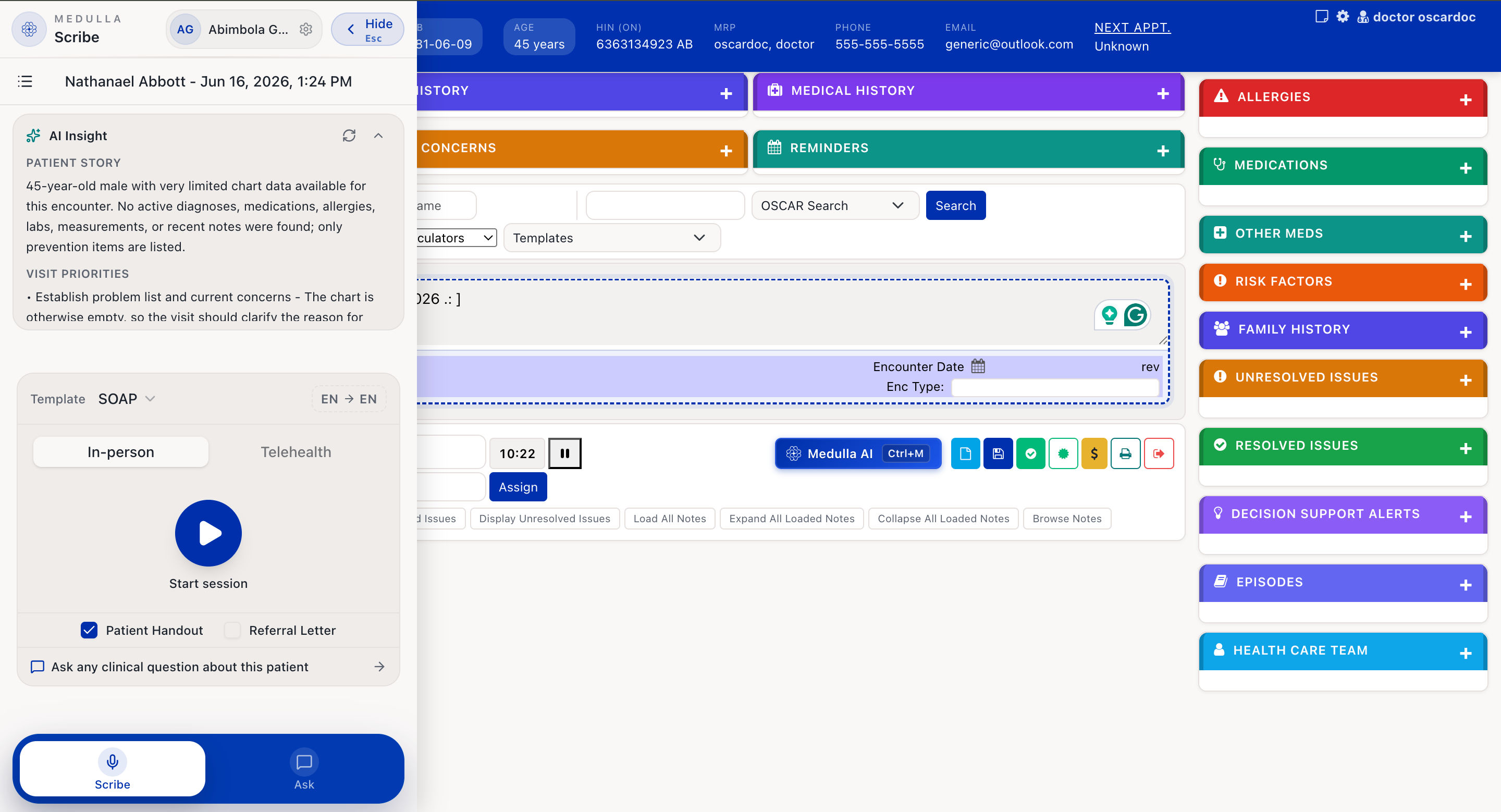Click the green lightbulb icon in note box
The width and height of the screenshot is (1501, 812).
click(x=1110, y=315)
